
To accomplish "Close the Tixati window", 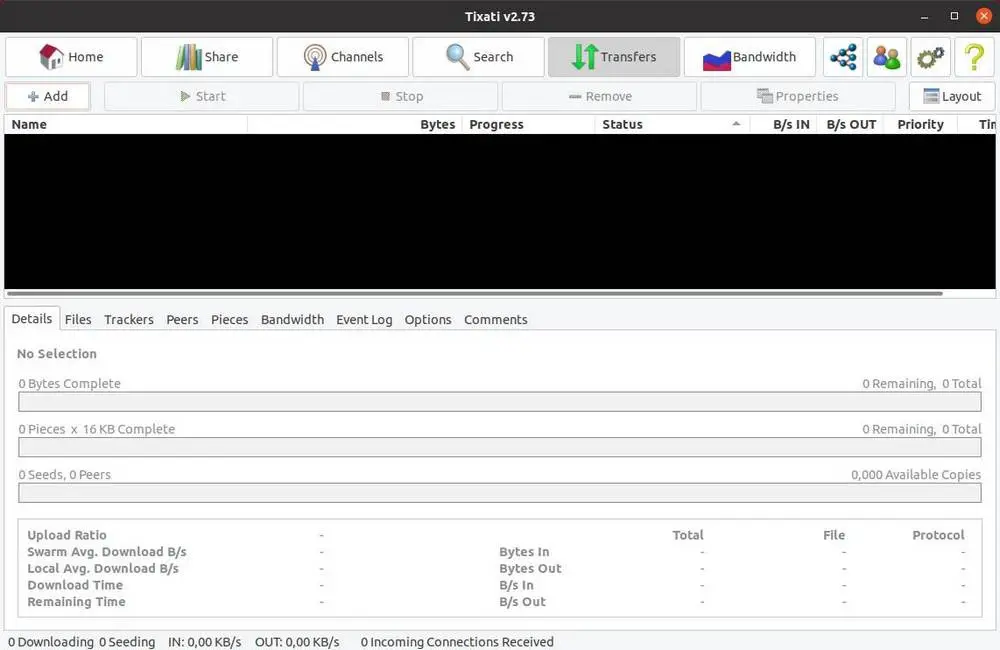I will coord(984,16).
